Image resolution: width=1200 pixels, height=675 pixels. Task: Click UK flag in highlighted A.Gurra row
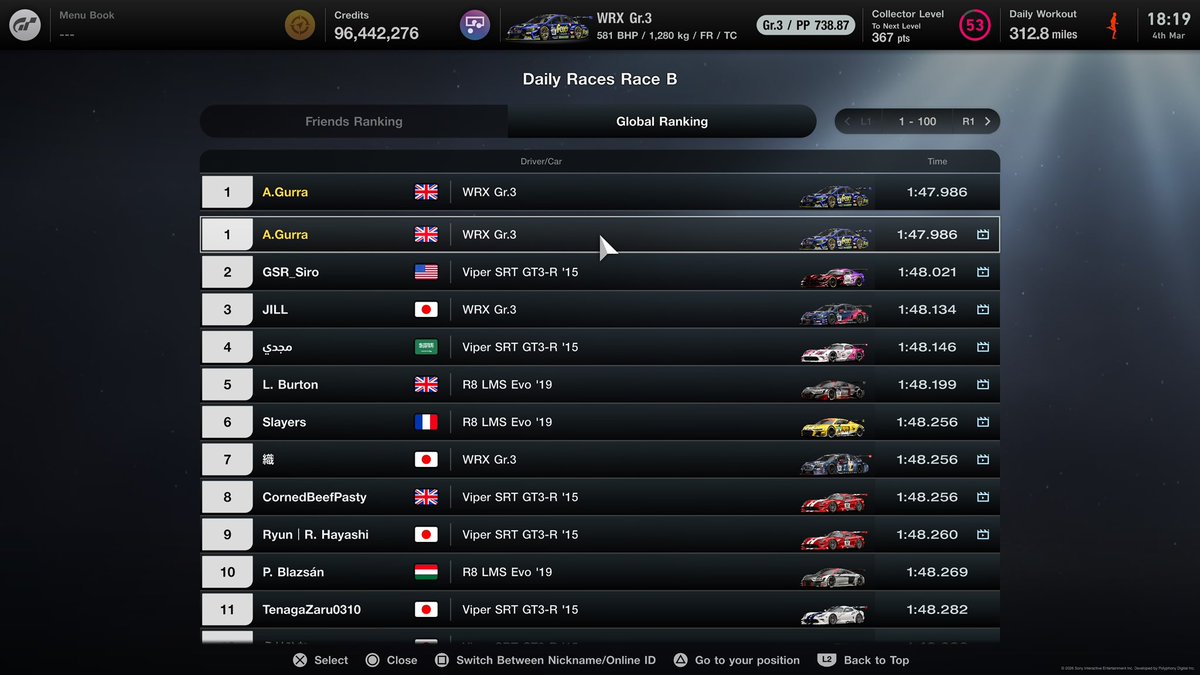coord(426,235)
